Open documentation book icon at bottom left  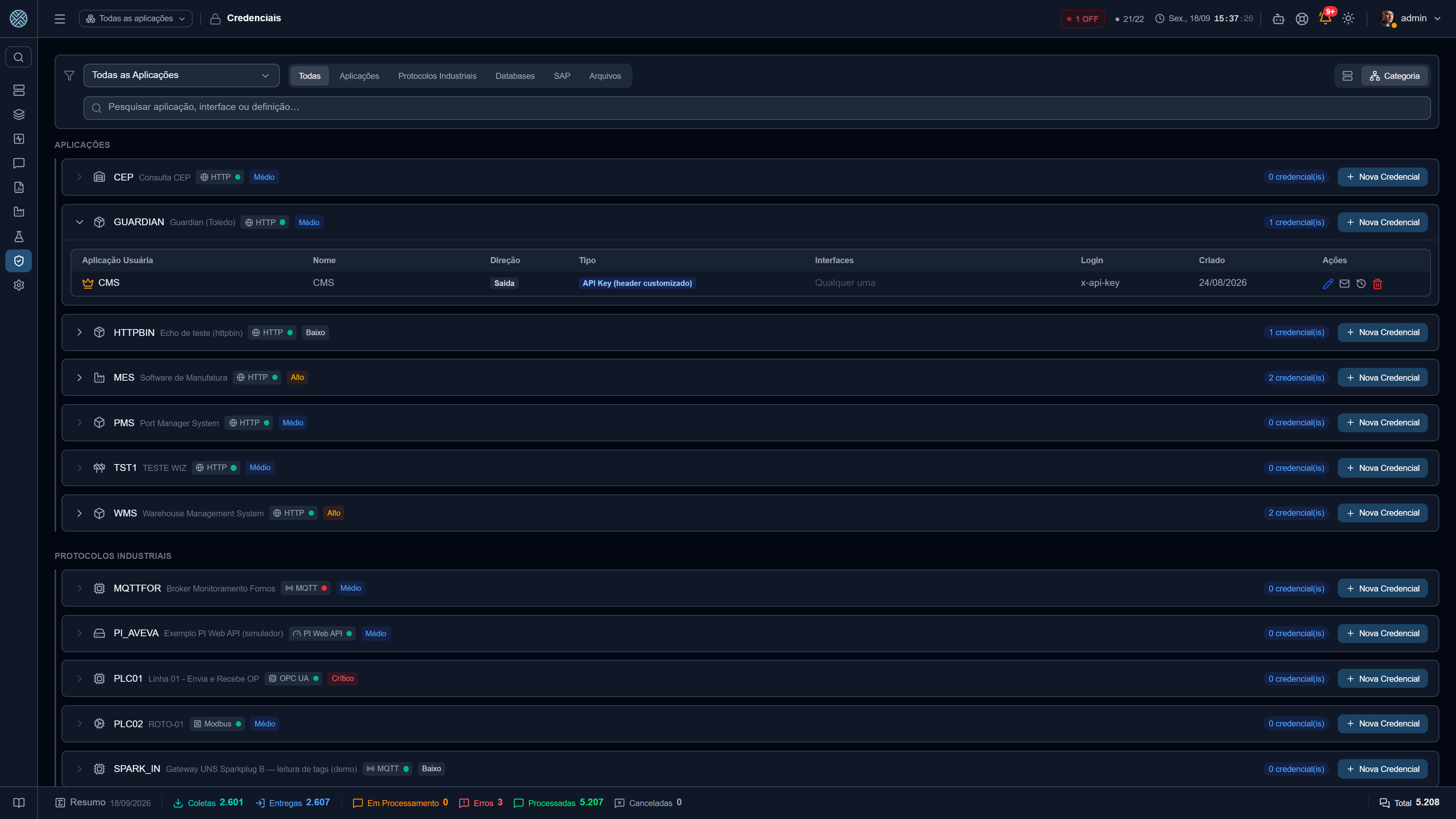coord(19,803)
